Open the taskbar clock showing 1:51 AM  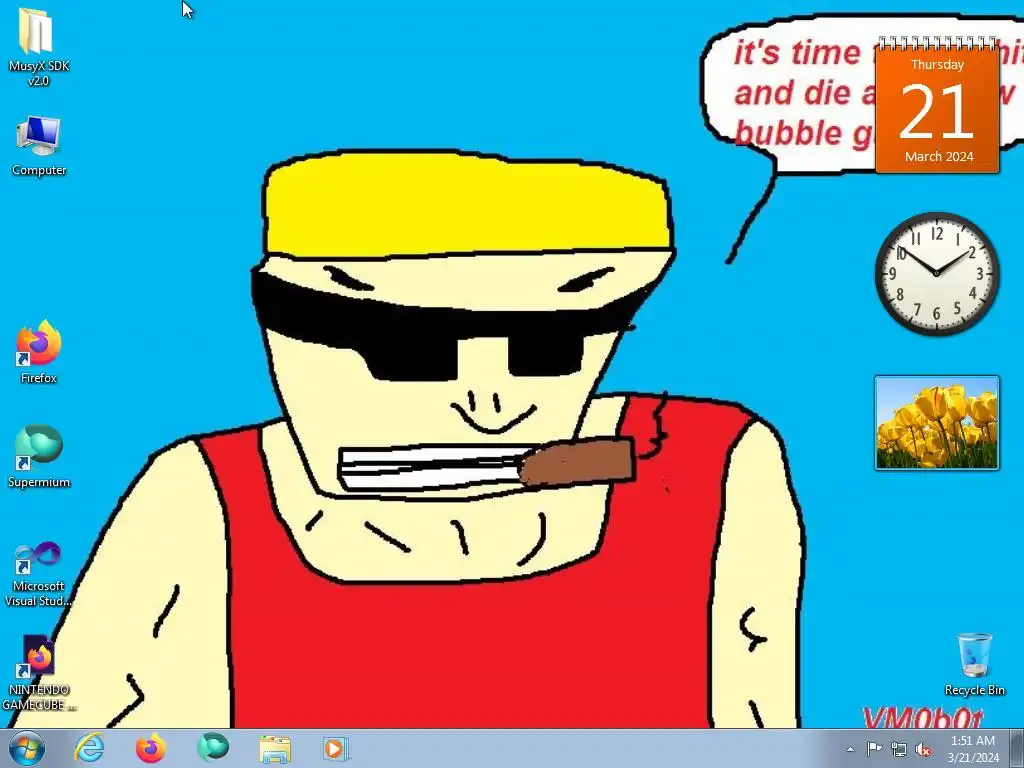click(x=973, y=749)
